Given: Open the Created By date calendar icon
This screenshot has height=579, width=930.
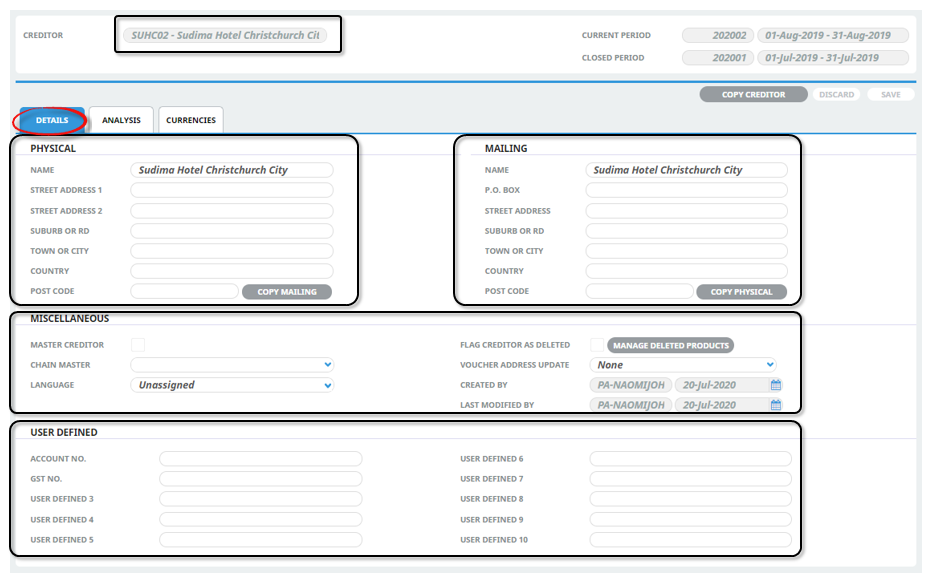Looking at the screenshot, I should pyautogui.click(x=776, y=385).
